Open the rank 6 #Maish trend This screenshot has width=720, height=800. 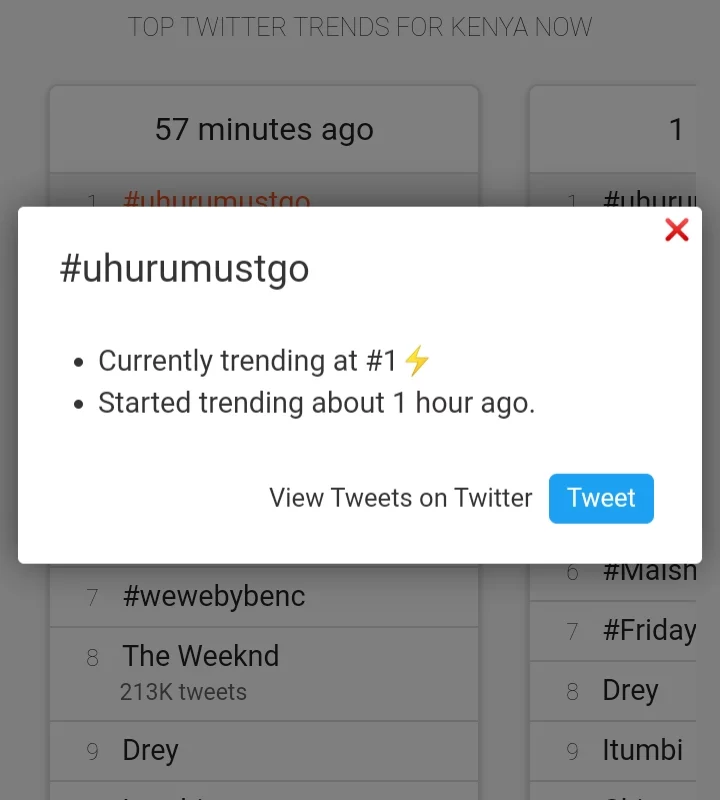coord(649,573)
